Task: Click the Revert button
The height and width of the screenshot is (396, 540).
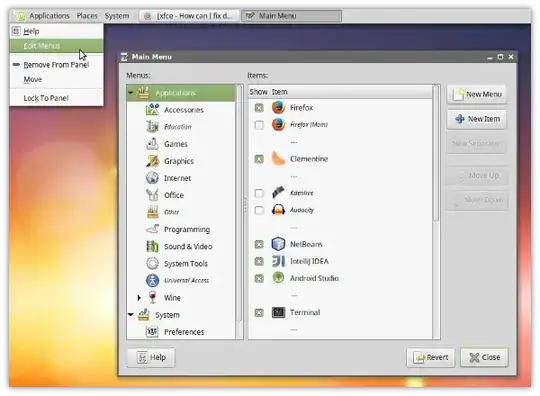Action: (x=431, y=357)
